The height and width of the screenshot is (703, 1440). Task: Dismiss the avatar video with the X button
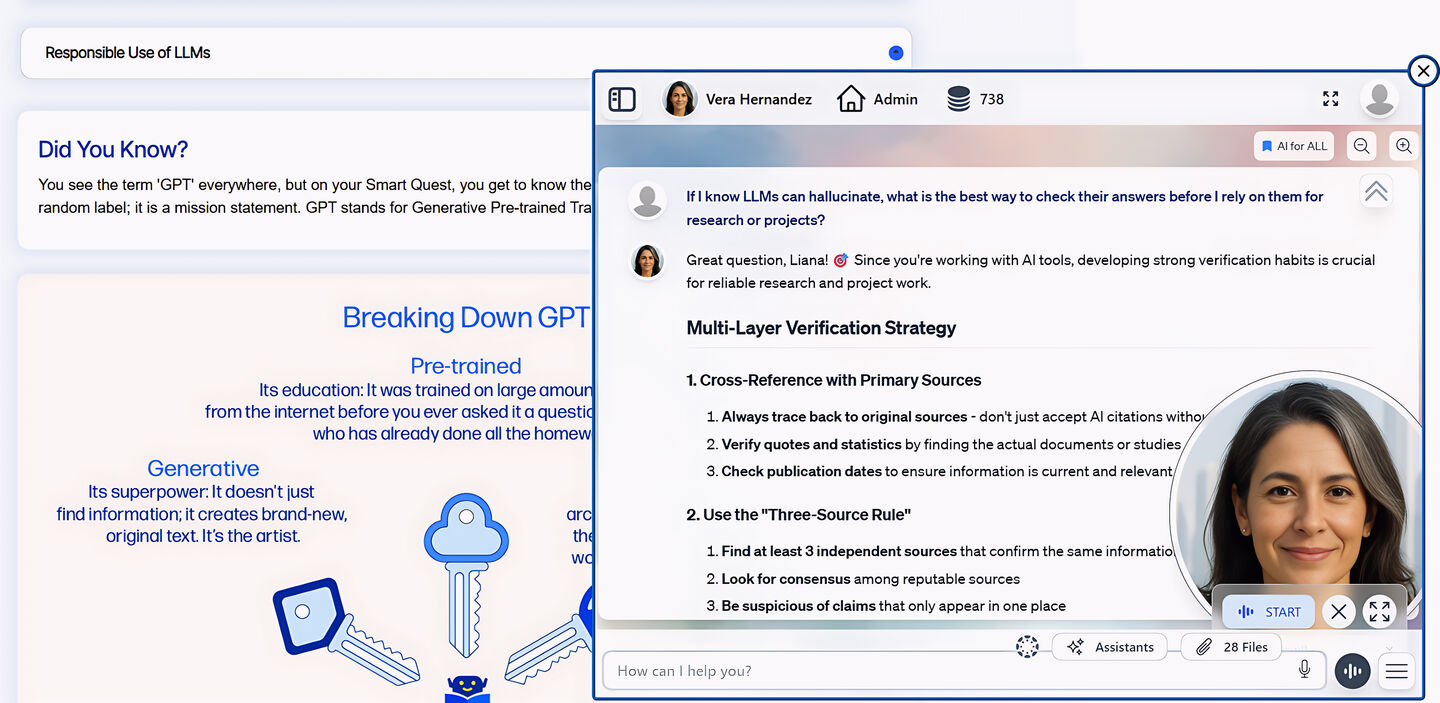pos(1338,612)
